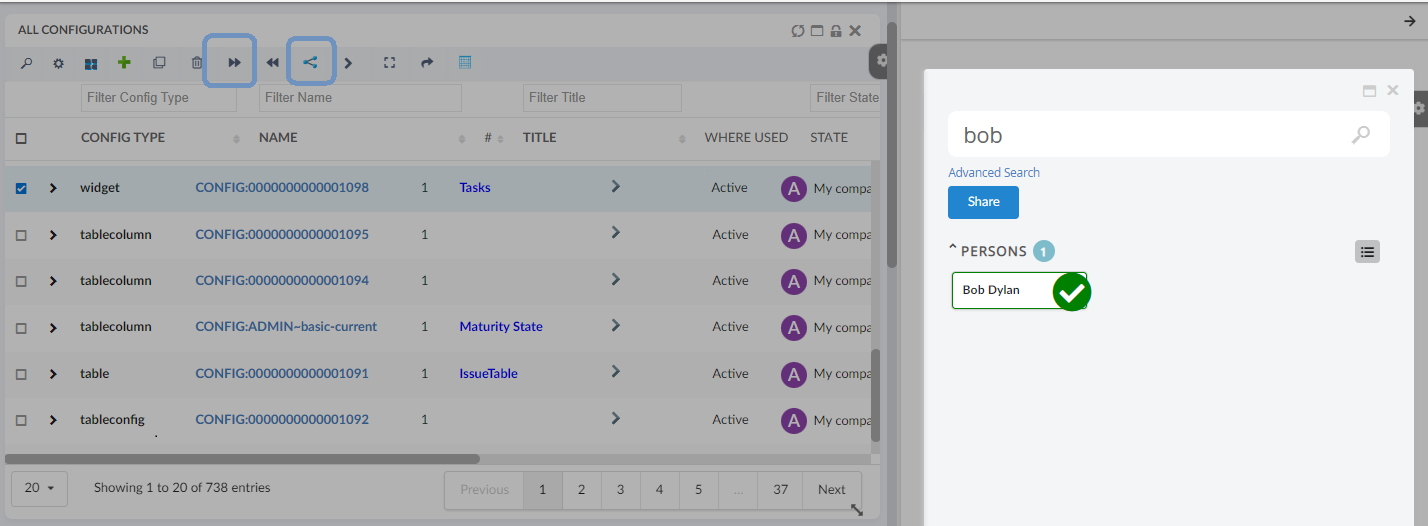Screen dimensions: 1428x526
Task: Click the copy/duplicate icon in the toolbar
Action: click(159, 63)
